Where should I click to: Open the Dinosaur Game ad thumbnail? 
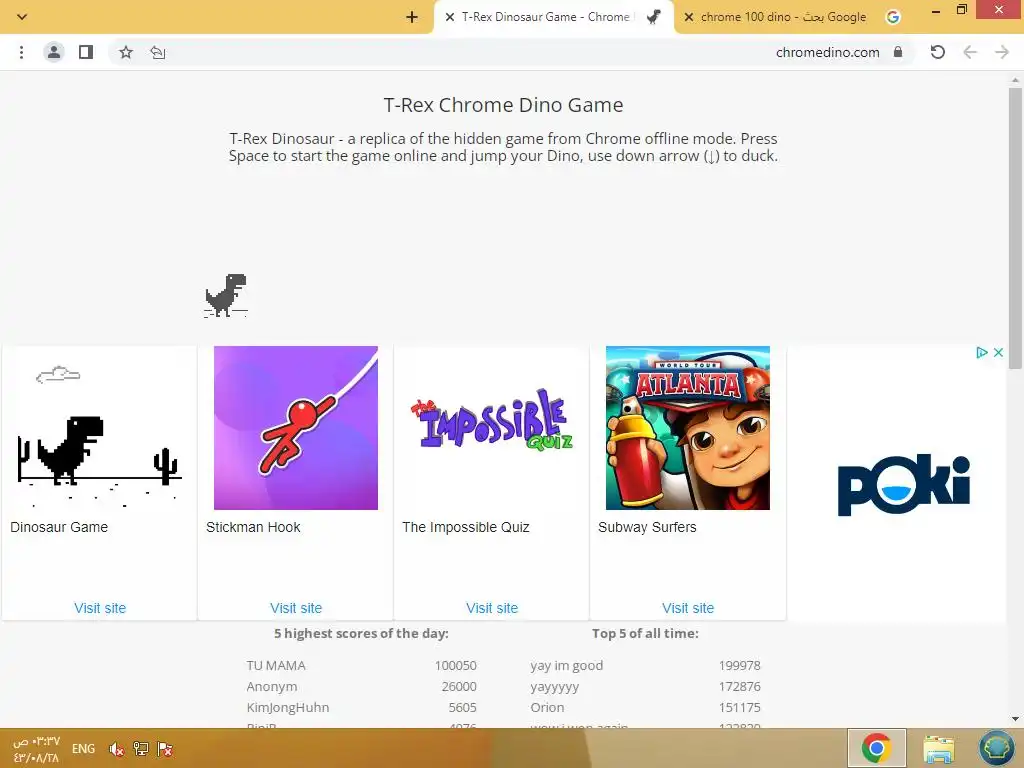pos(99,428)
